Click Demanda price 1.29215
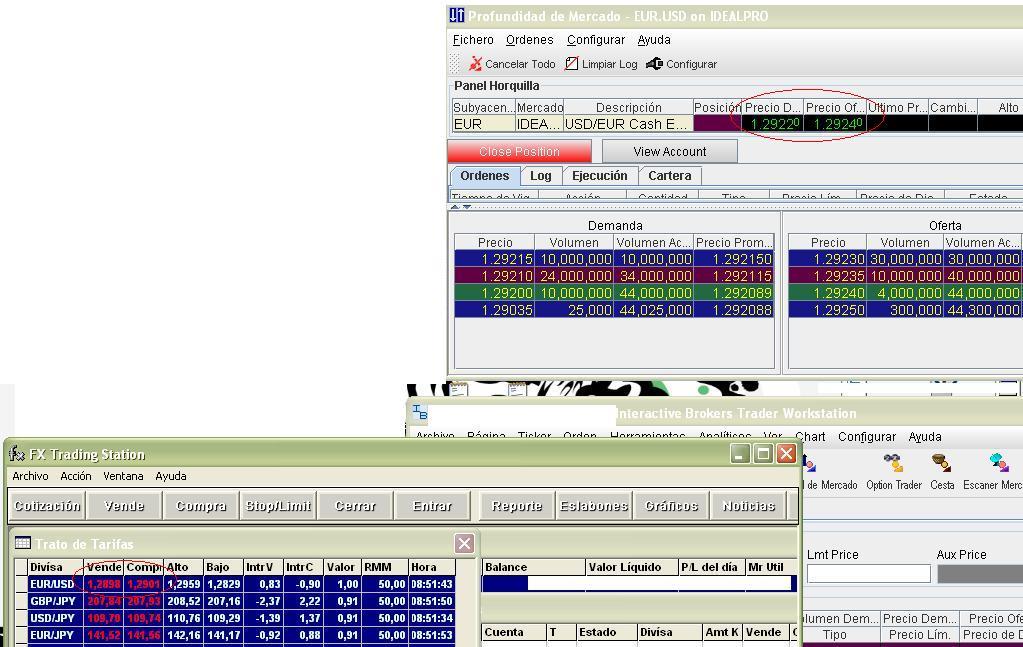 495,259
